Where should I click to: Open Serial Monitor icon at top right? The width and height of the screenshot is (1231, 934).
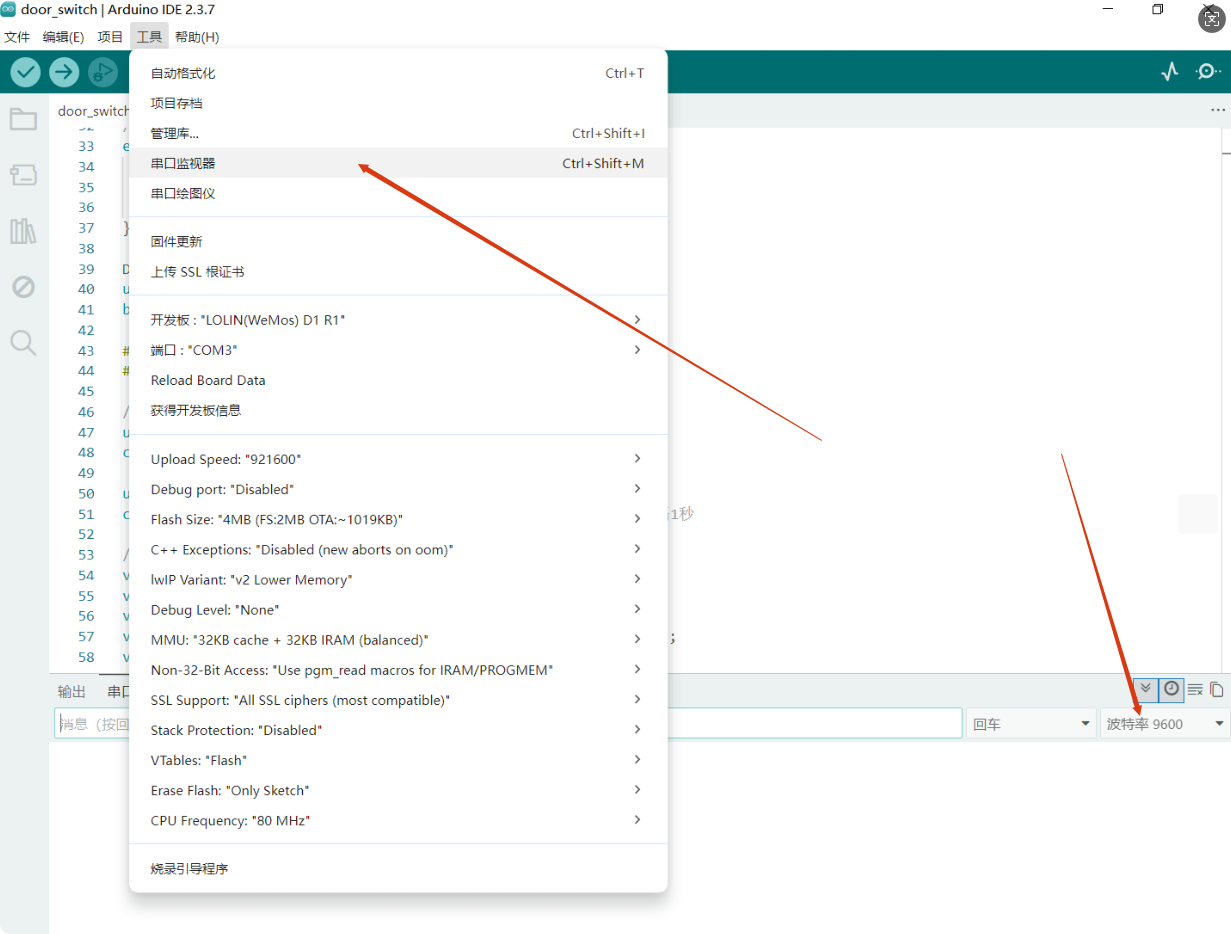pyautogui.click(x=1208, y=71)
